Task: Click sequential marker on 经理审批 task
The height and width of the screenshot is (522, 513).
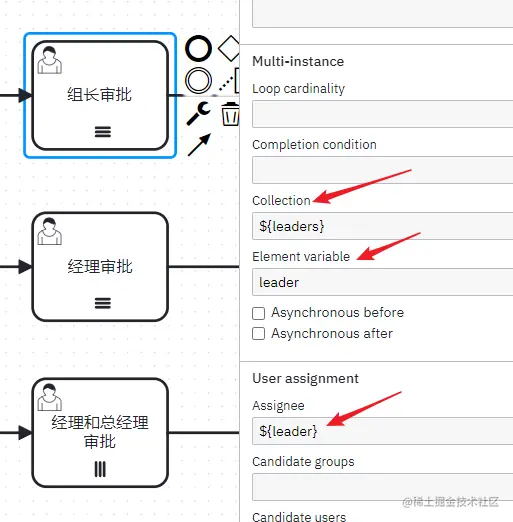Action: (x=103, y=303)
